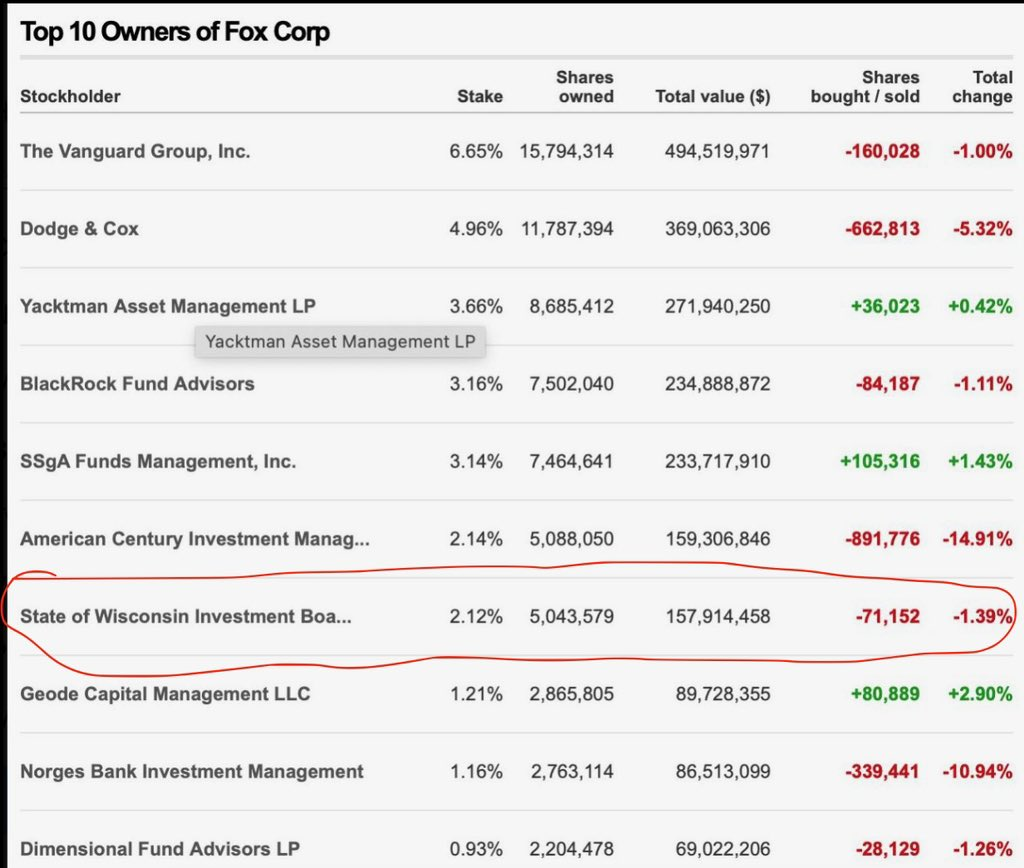
Task: Click Geode shares bought +80,889
Action: pos(885,694)
